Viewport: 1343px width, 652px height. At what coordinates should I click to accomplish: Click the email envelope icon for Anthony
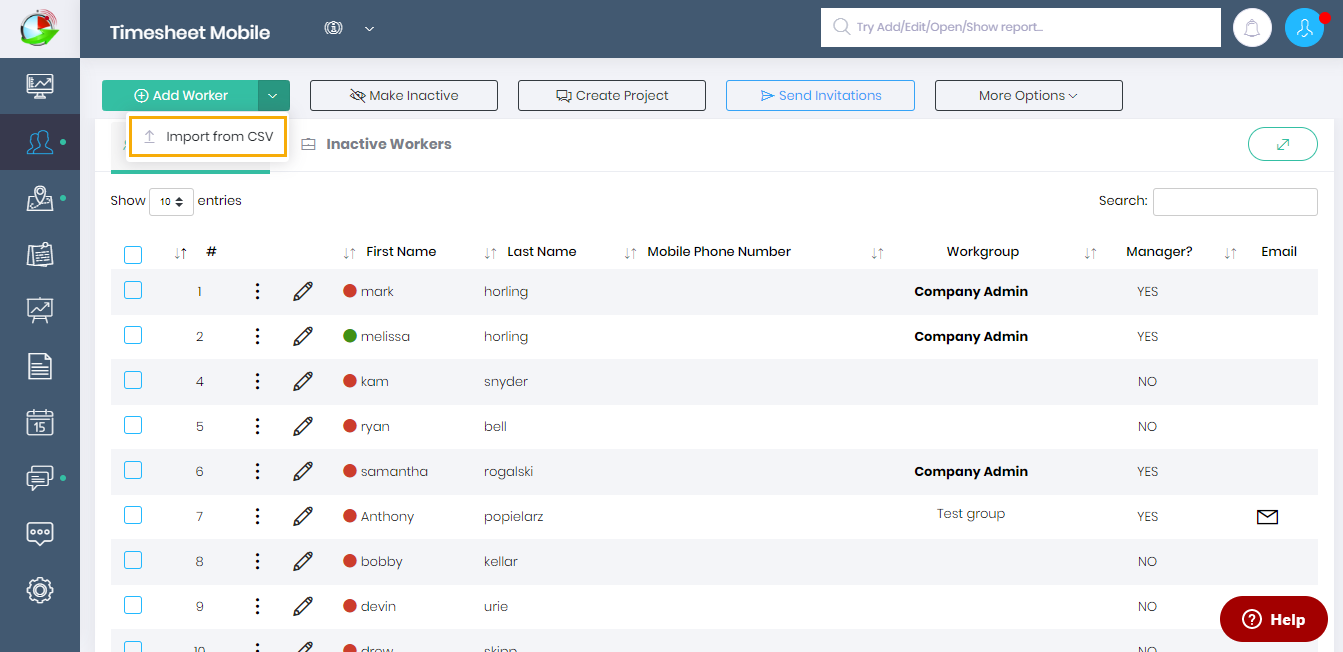1267,517
